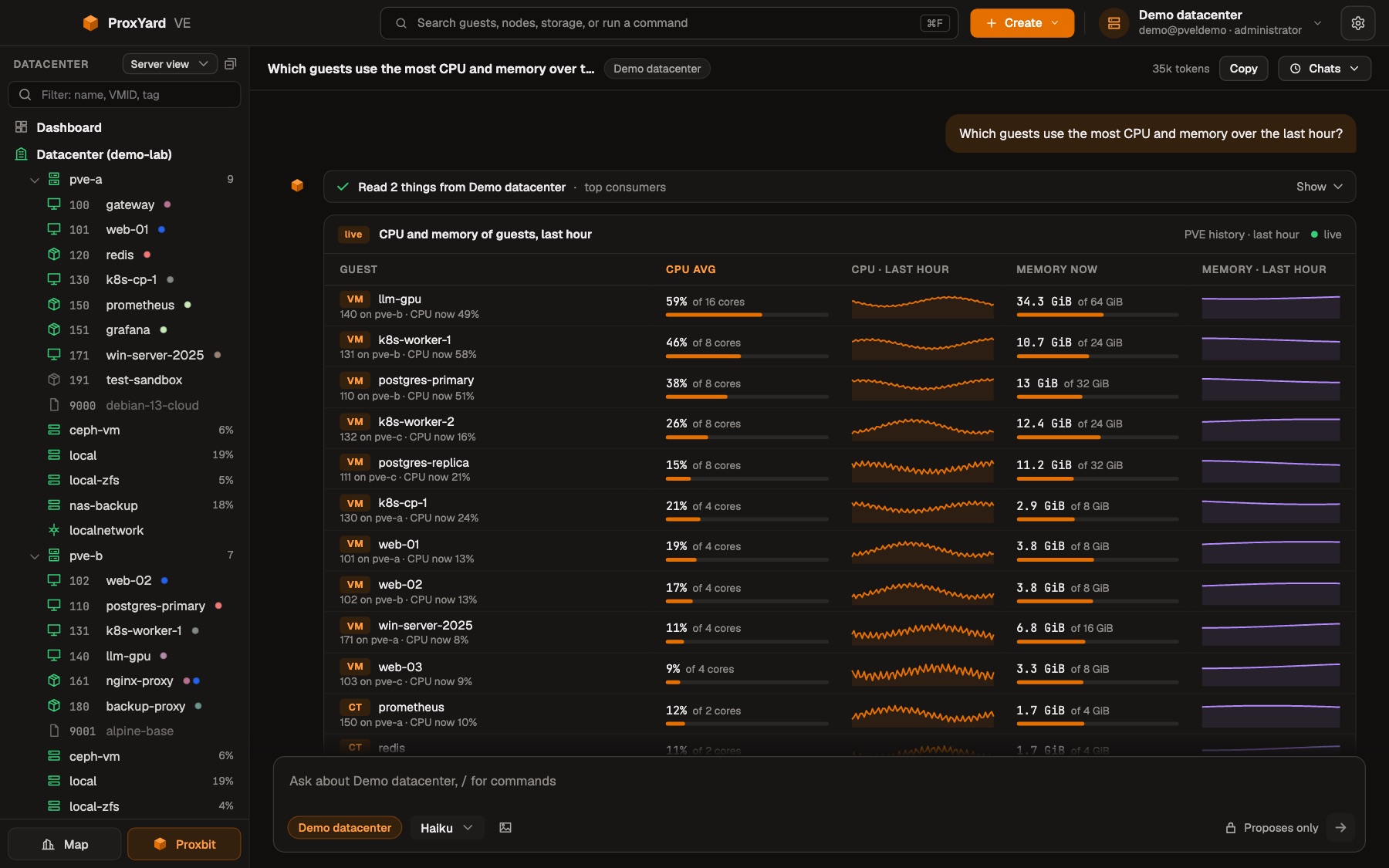Expand the Chats history dropdown
Image resolution: width=1389 pixels, height=868 pixels.
1324,69
